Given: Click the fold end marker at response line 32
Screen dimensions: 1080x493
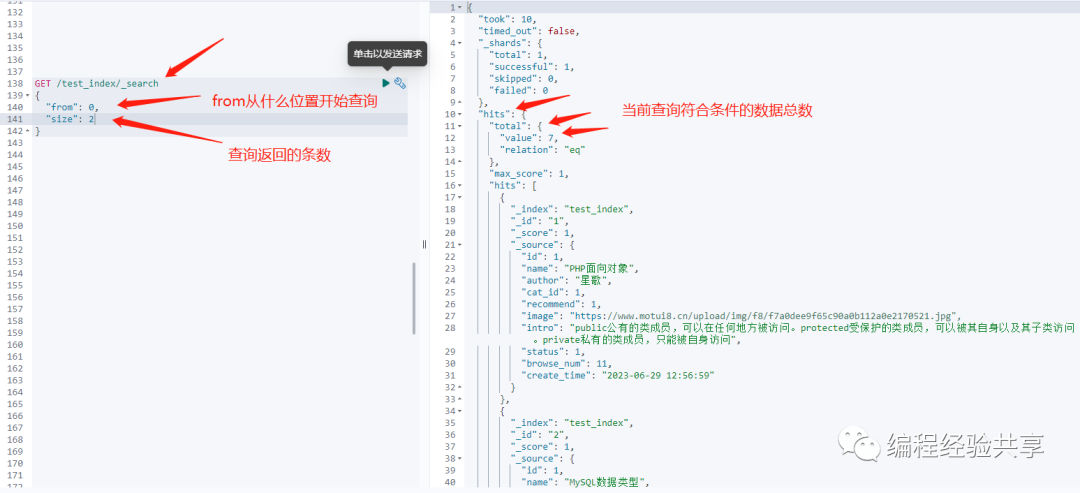Looking at the screenshot, I should (460, 387).
